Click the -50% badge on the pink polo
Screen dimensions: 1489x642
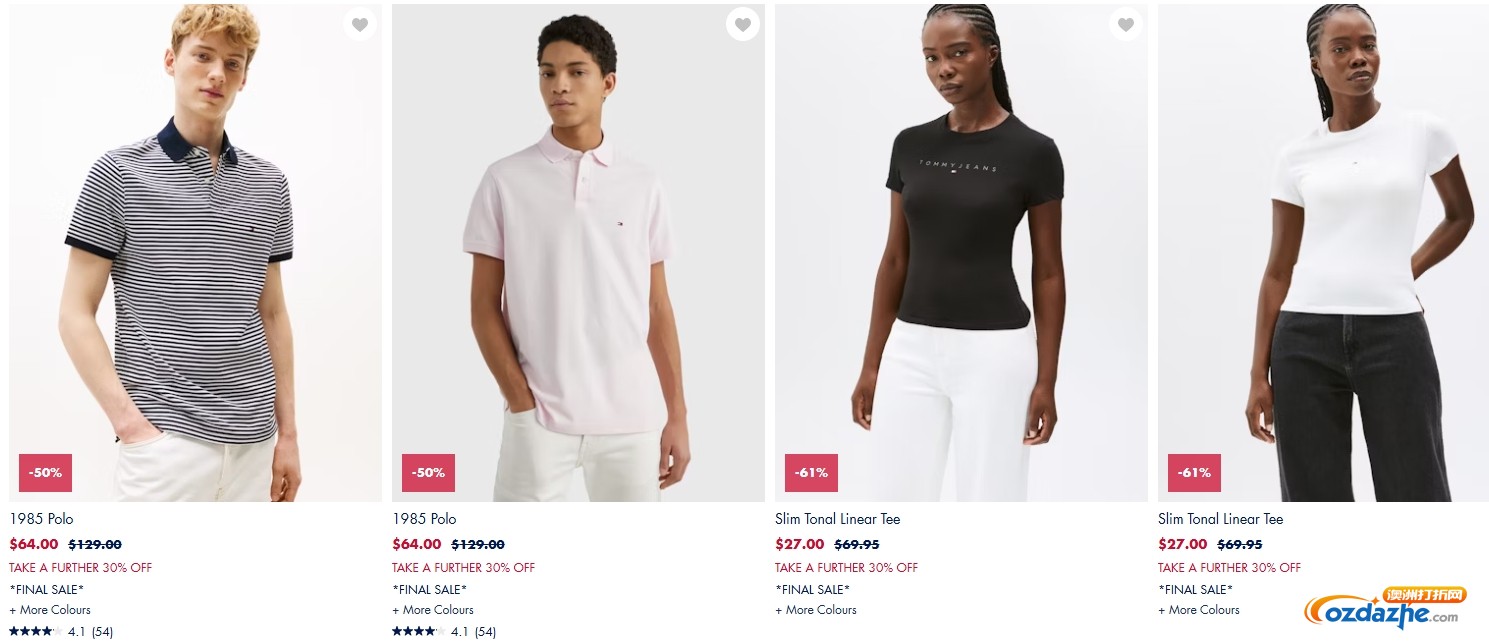(x=428, y=473)
